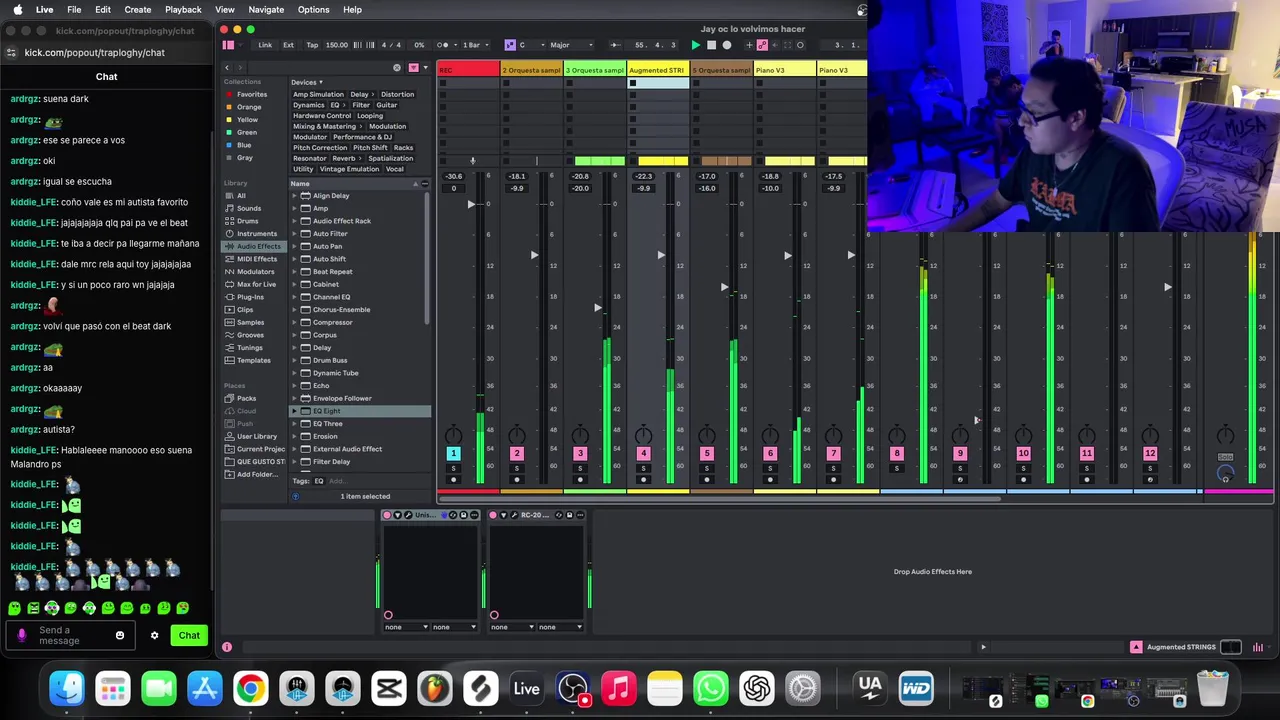Click Add Folder in Places
The width and height of the screenshot is (1280, 720).
pos(256,474)
